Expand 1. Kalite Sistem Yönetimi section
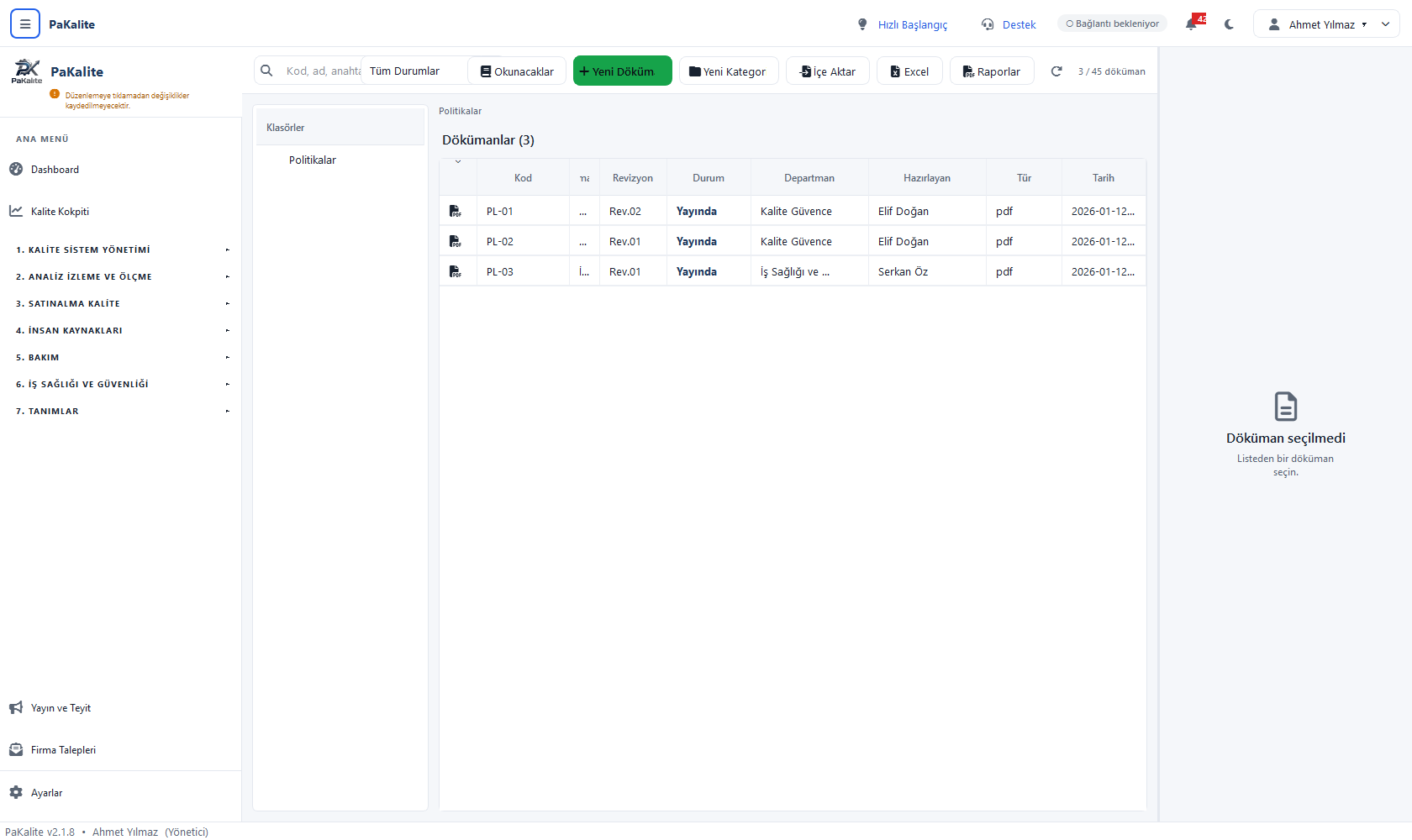This screenshot has width=1412, height=840. click(x=121, y=249)
